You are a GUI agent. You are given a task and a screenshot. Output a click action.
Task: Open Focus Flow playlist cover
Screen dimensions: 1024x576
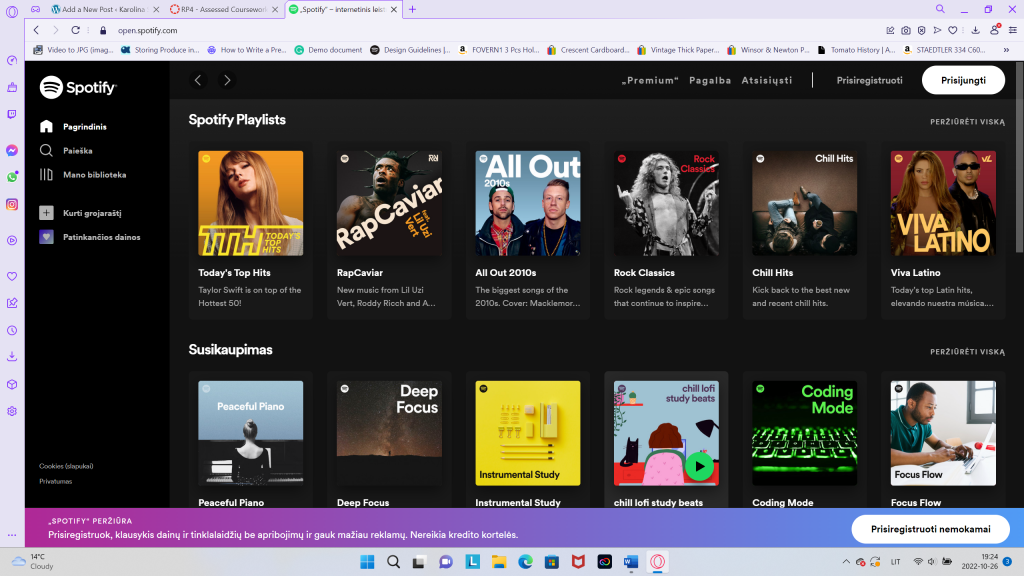click(943, 433)
